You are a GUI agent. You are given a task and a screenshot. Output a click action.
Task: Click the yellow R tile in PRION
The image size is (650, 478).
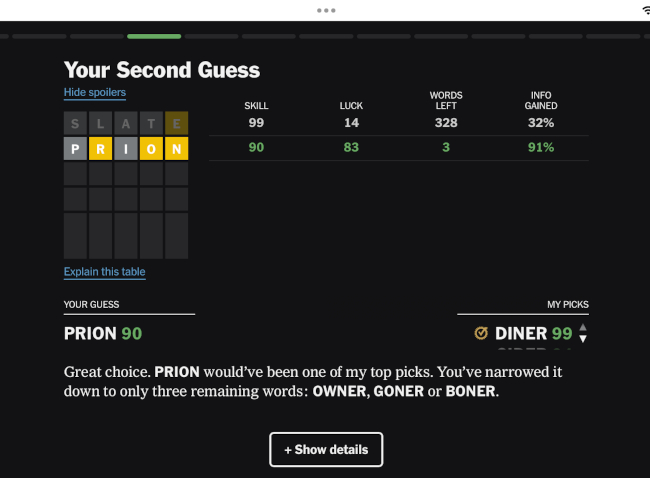[100, 148]
